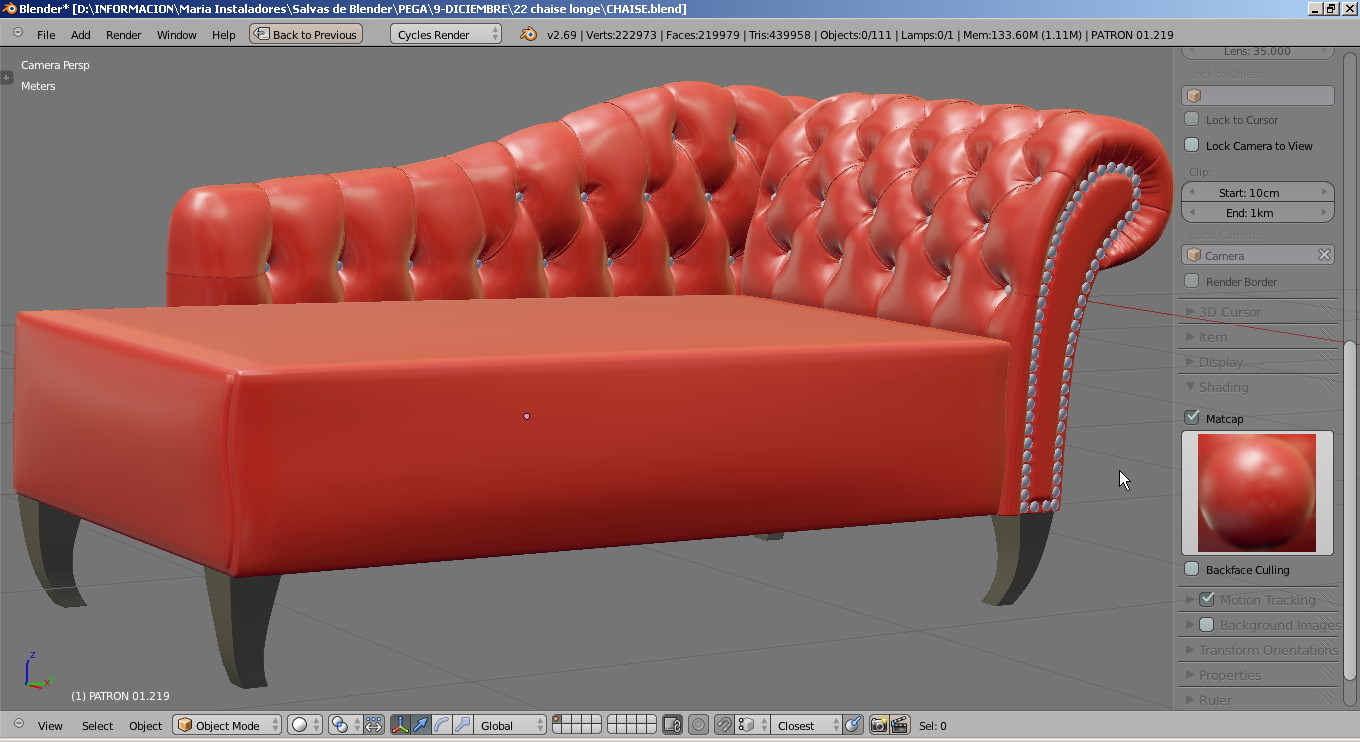The height and width of the screenshot is (742, 1360).
Task: Expand the Item panel
Action: click(1259, 337)
